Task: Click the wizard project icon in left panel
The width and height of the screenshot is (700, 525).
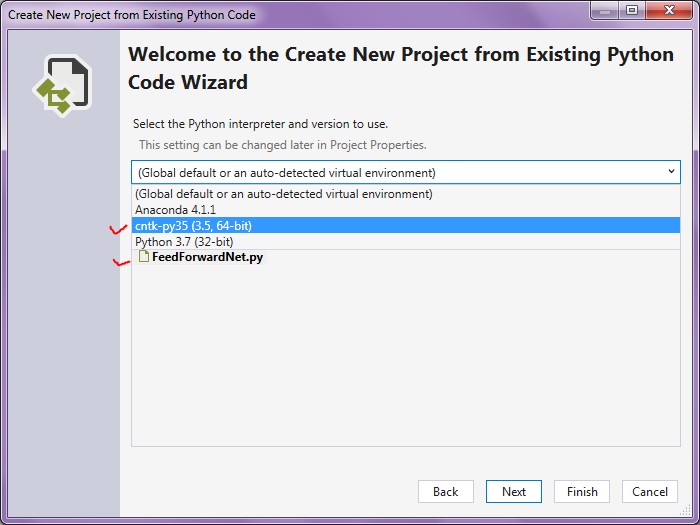Action: point(62,85)
